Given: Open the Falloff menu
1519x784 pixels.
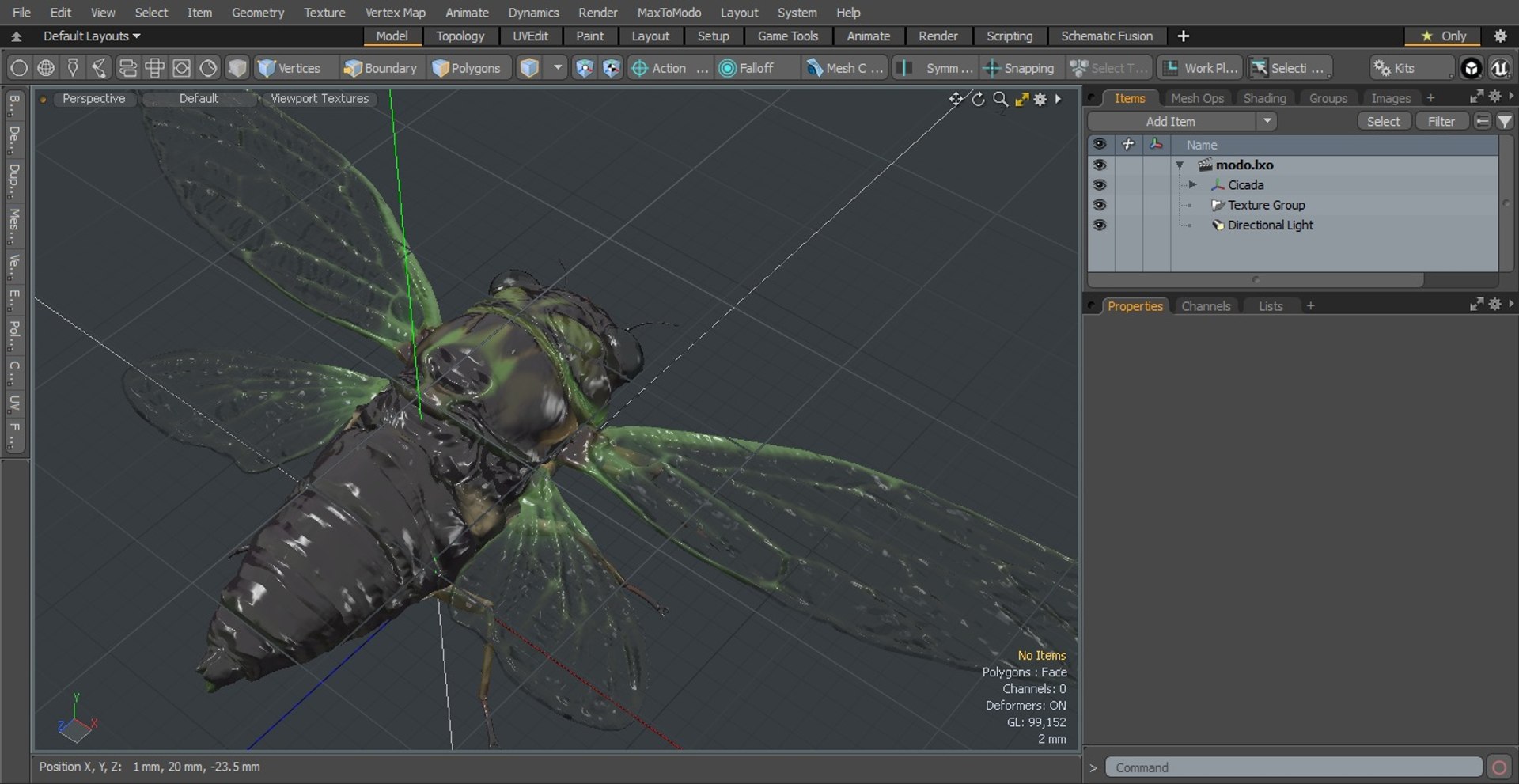Looking at the screenshot, I should click(x=756, y=68).
